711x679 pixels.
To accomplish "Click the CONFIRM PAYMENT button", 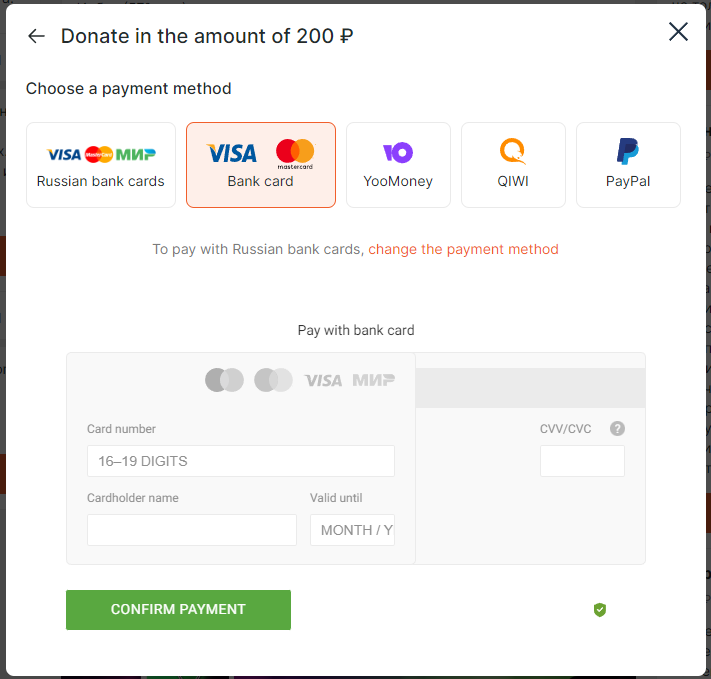I will [178, 610].
